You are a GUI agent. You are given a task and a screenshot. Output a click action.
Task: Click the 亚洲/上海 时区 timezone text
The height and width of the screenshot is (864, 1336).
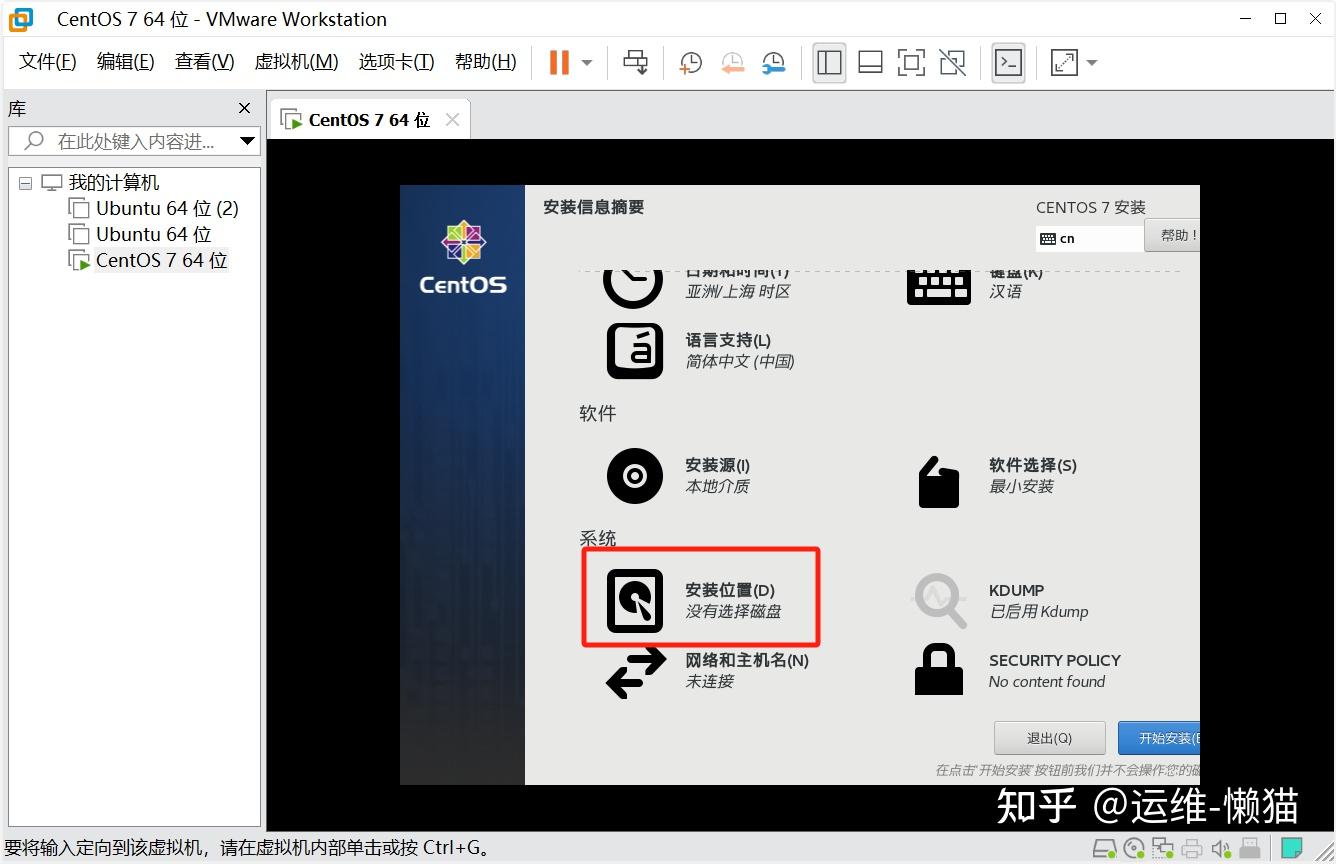(x=738, y=291)
